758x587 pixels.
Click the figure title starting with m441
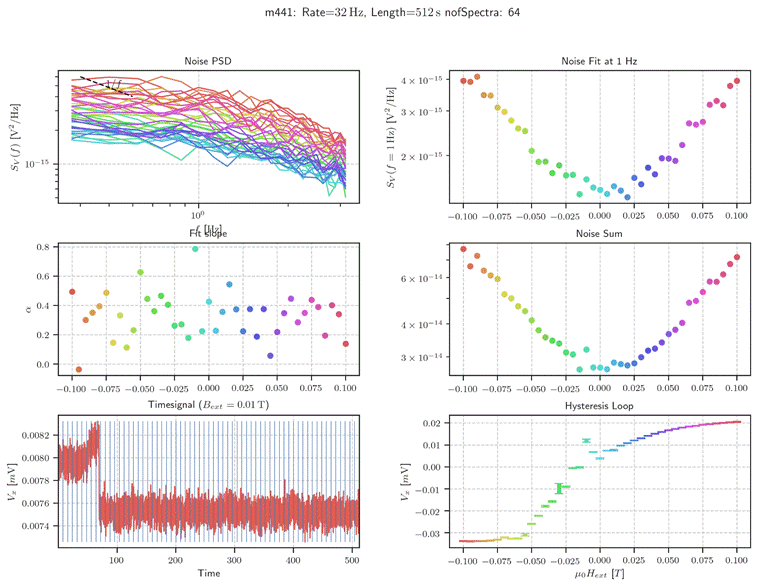tap(379, 13)
